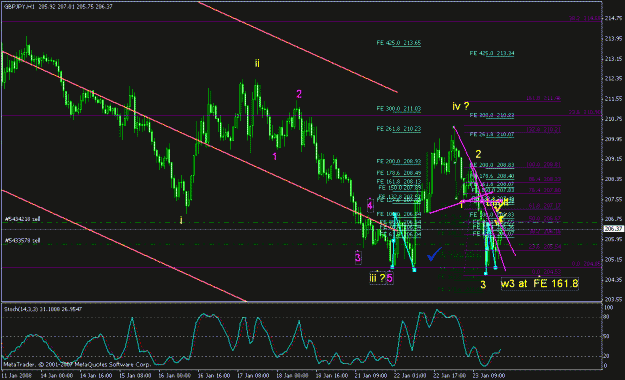Click the '16 Jan 00:00' time axis label
The image size is (625, 380).
pos(175,376)
